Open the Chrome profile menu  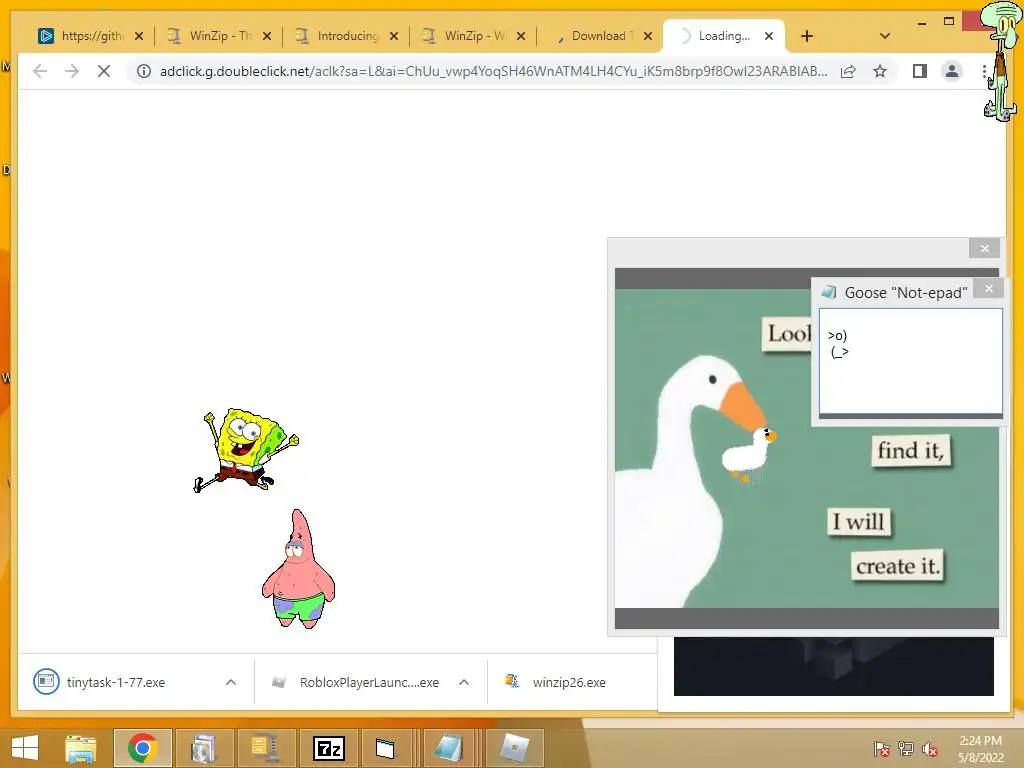(952, 71)
